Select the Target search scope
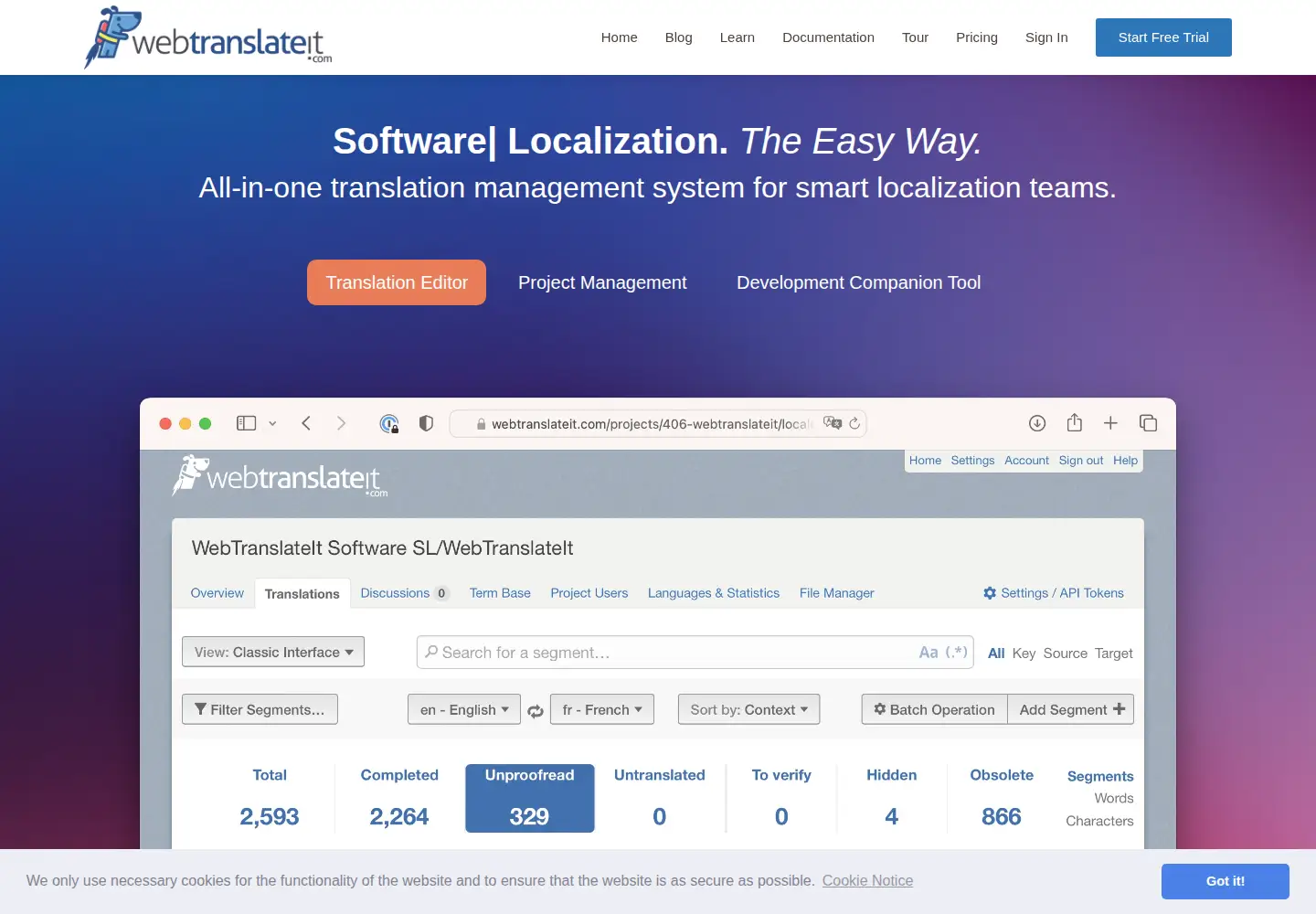Screen dimensions: 1316x914 [x=1114, y=654]
